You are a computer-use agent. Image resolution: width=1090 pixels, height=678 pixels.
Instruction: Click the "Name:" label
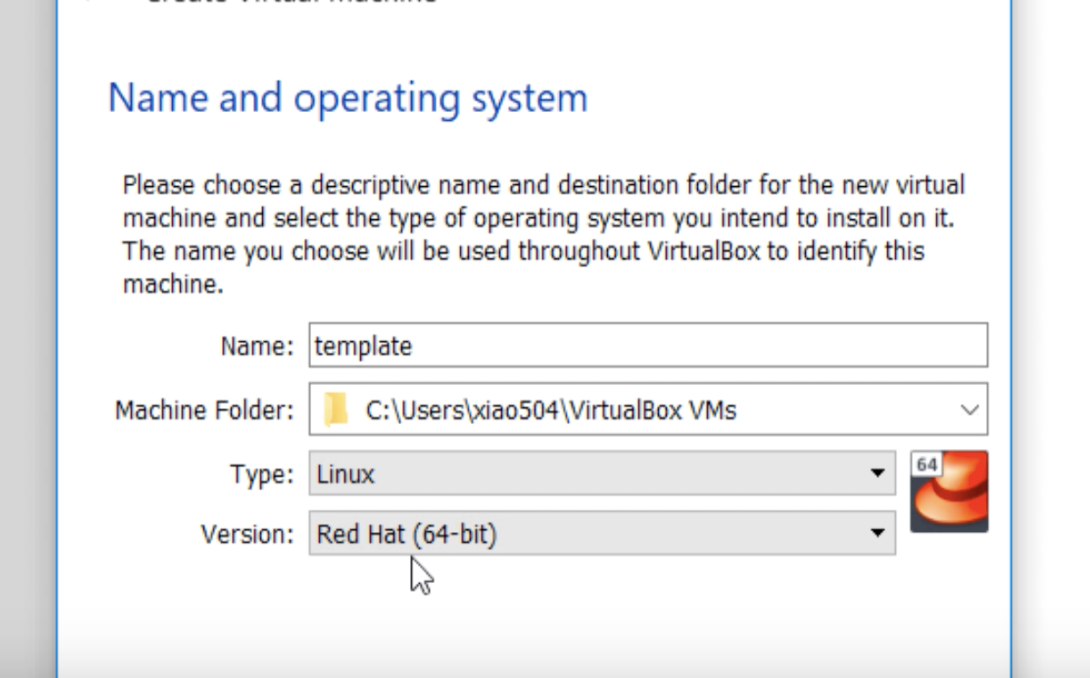(257, 347)
